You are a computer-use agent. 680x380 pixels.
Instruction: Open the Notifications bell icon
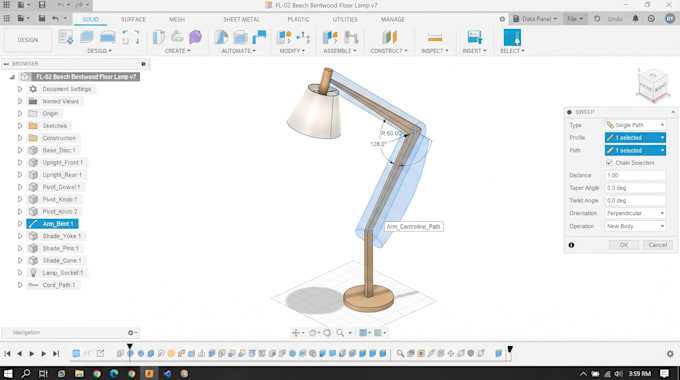click(x=635, y=19)
